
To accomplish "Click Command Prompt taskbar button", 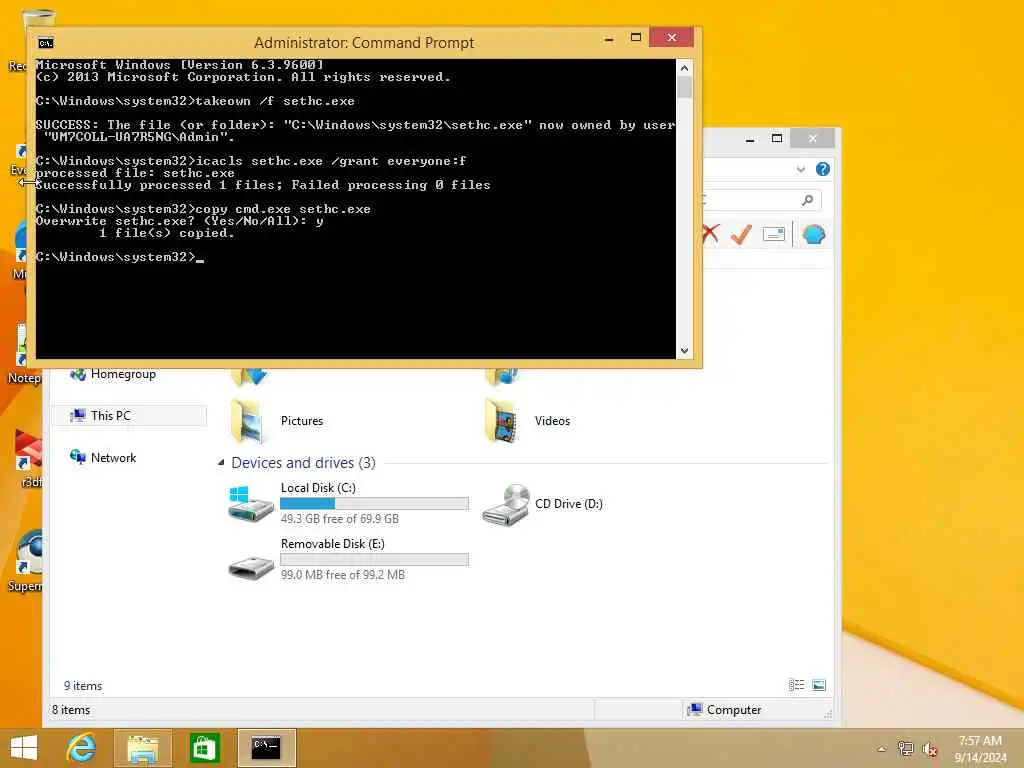I will [266, 748].
